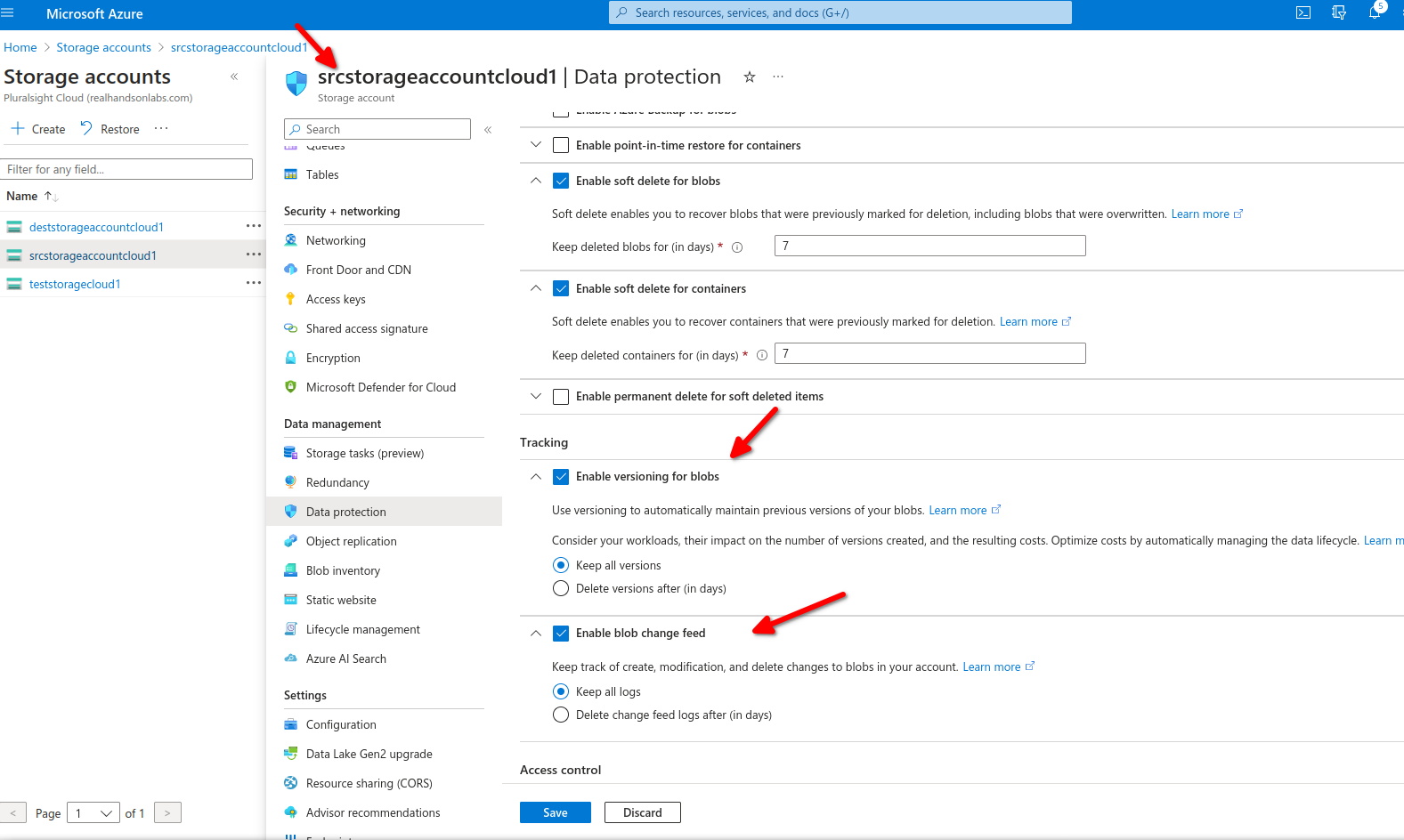Click info icon beside Keep deleted blobs

pyautogui.click(x=737, y=247)
